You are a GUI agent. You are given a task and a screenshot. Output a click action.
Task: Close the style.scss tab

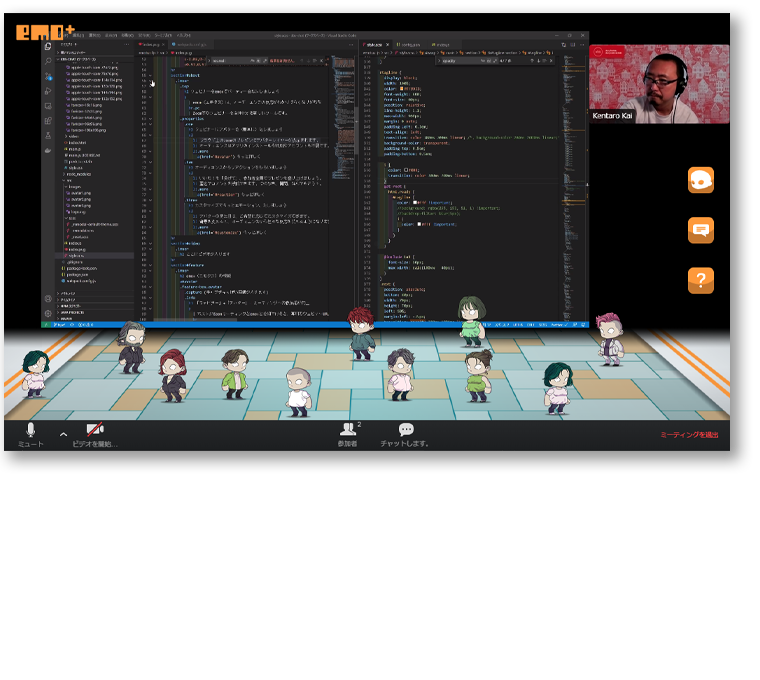pyautogui.click(x=388, y=45)
